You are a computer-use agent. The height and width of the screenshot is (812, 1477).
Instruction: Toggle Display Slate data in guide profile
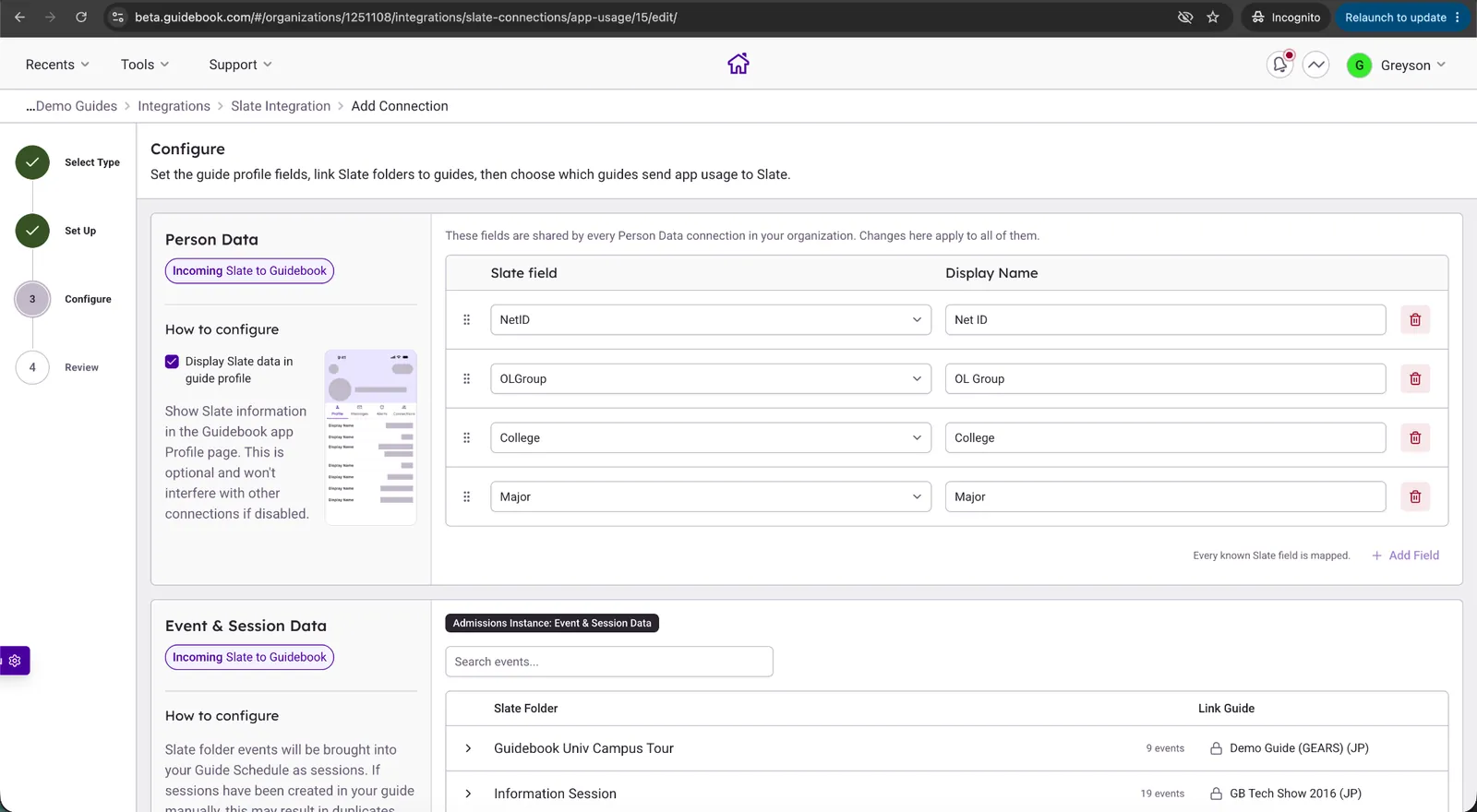(172, 362)
